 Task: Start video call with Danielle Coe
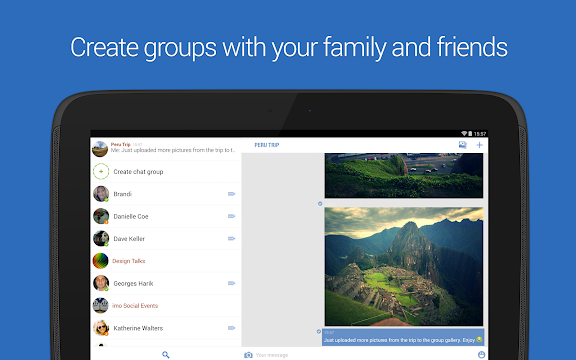(x=231, y=216)
